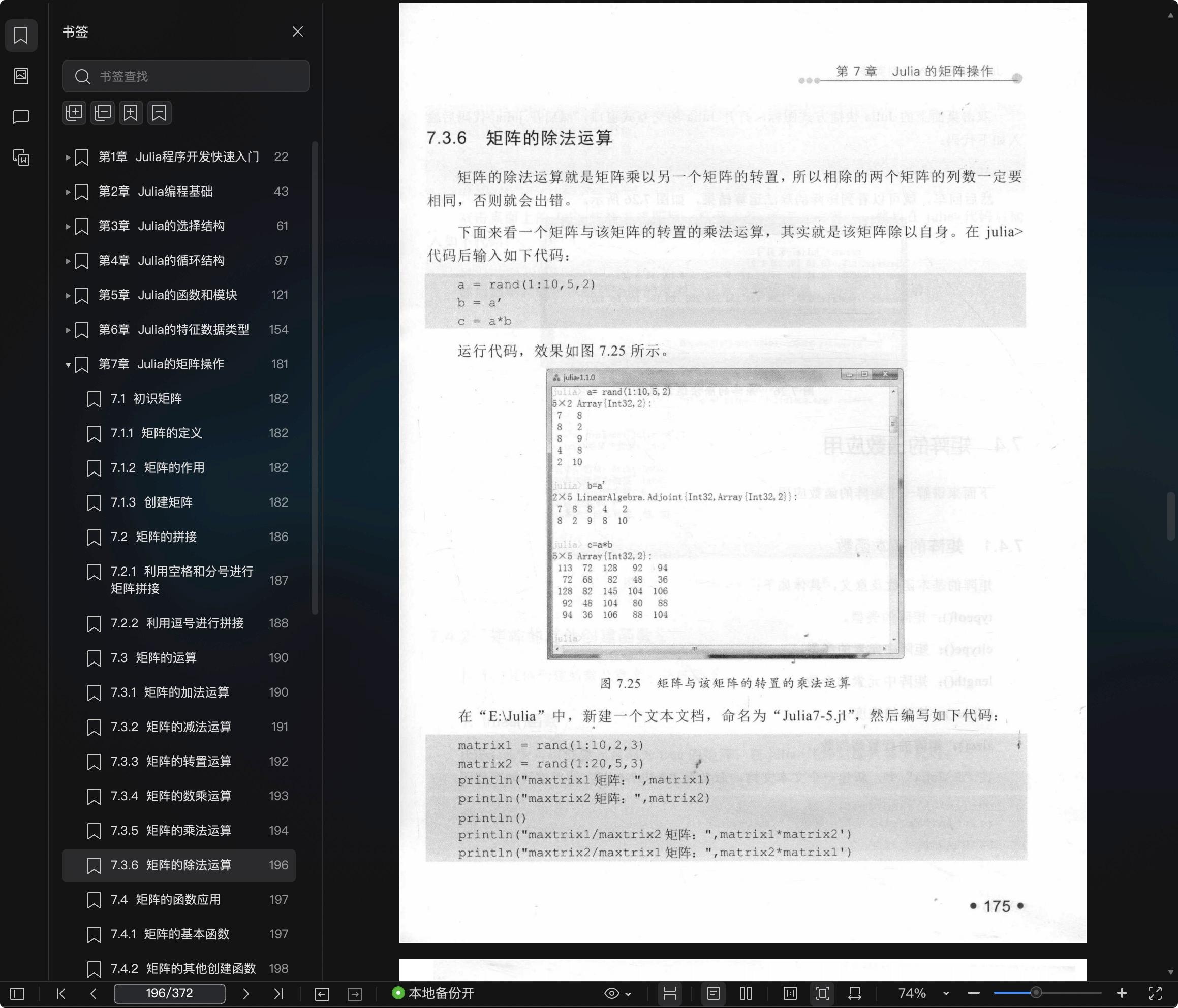Zoom in with the plus button
Viewport: 1178px width, 1008px height.
click(x=1122, y=994)
